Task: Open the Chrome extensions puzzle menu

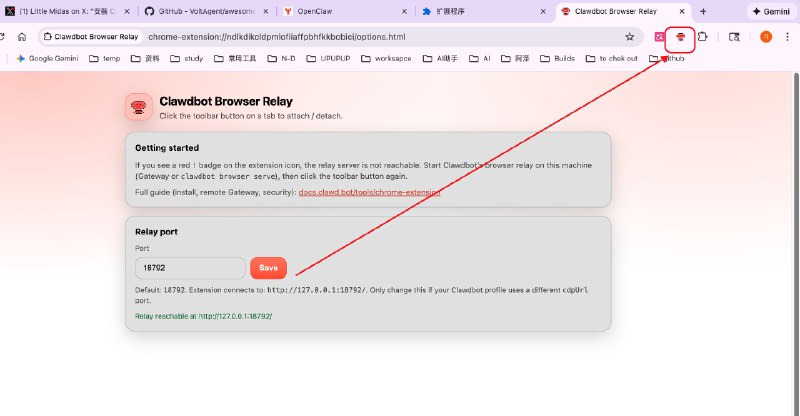Action: [703, 37]
